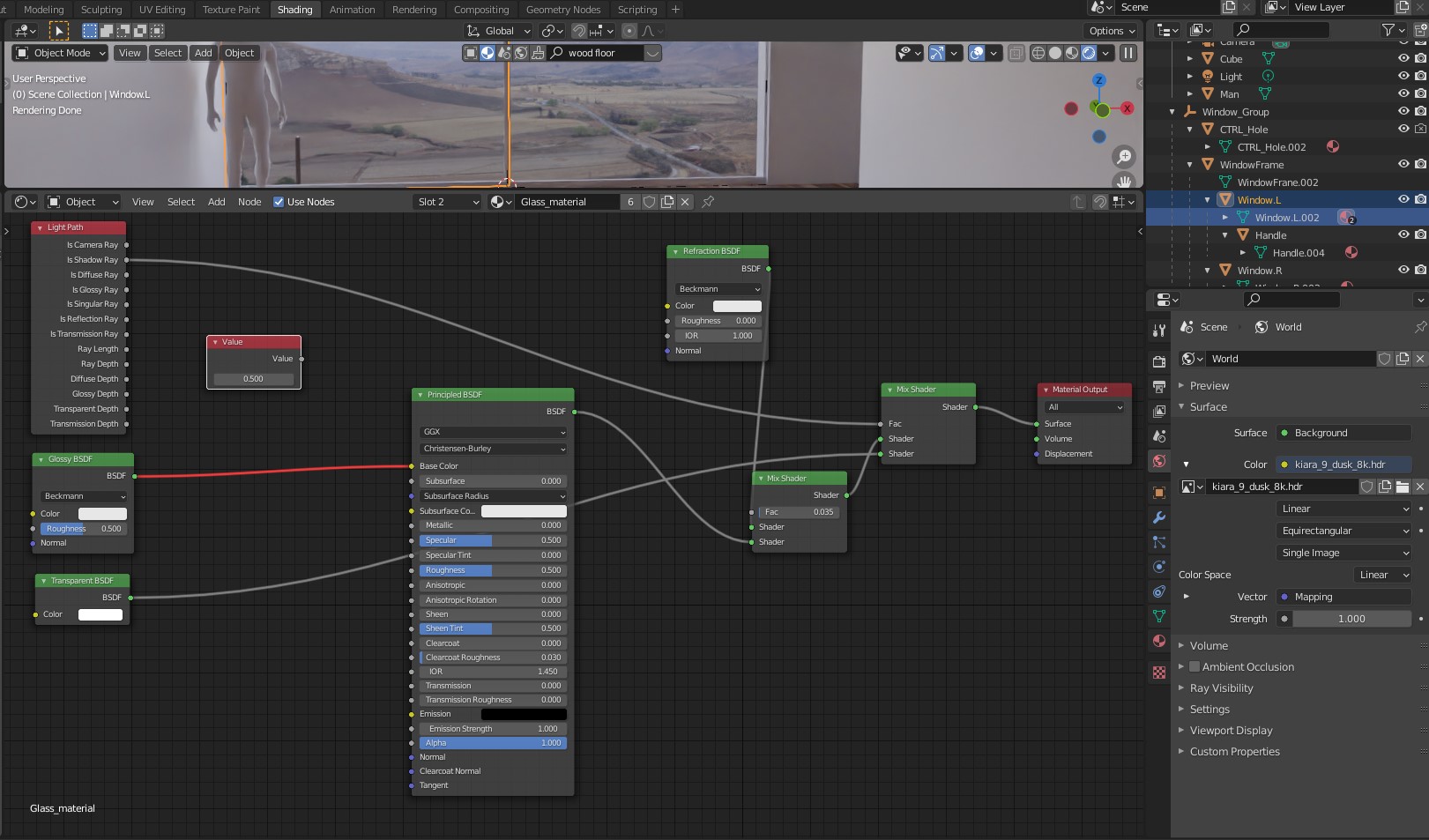Open World properties tab
Image resolution: width=1429 pixels, height=840 pixels.
(x=1159, y=461)
